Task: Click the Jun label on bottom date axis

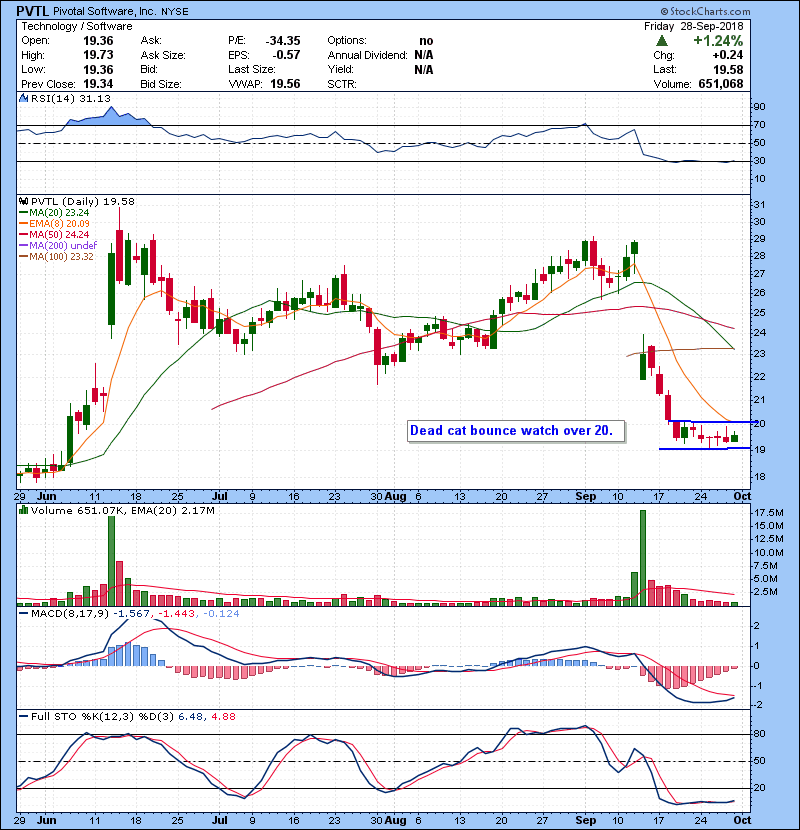Action: click(47, 820)
